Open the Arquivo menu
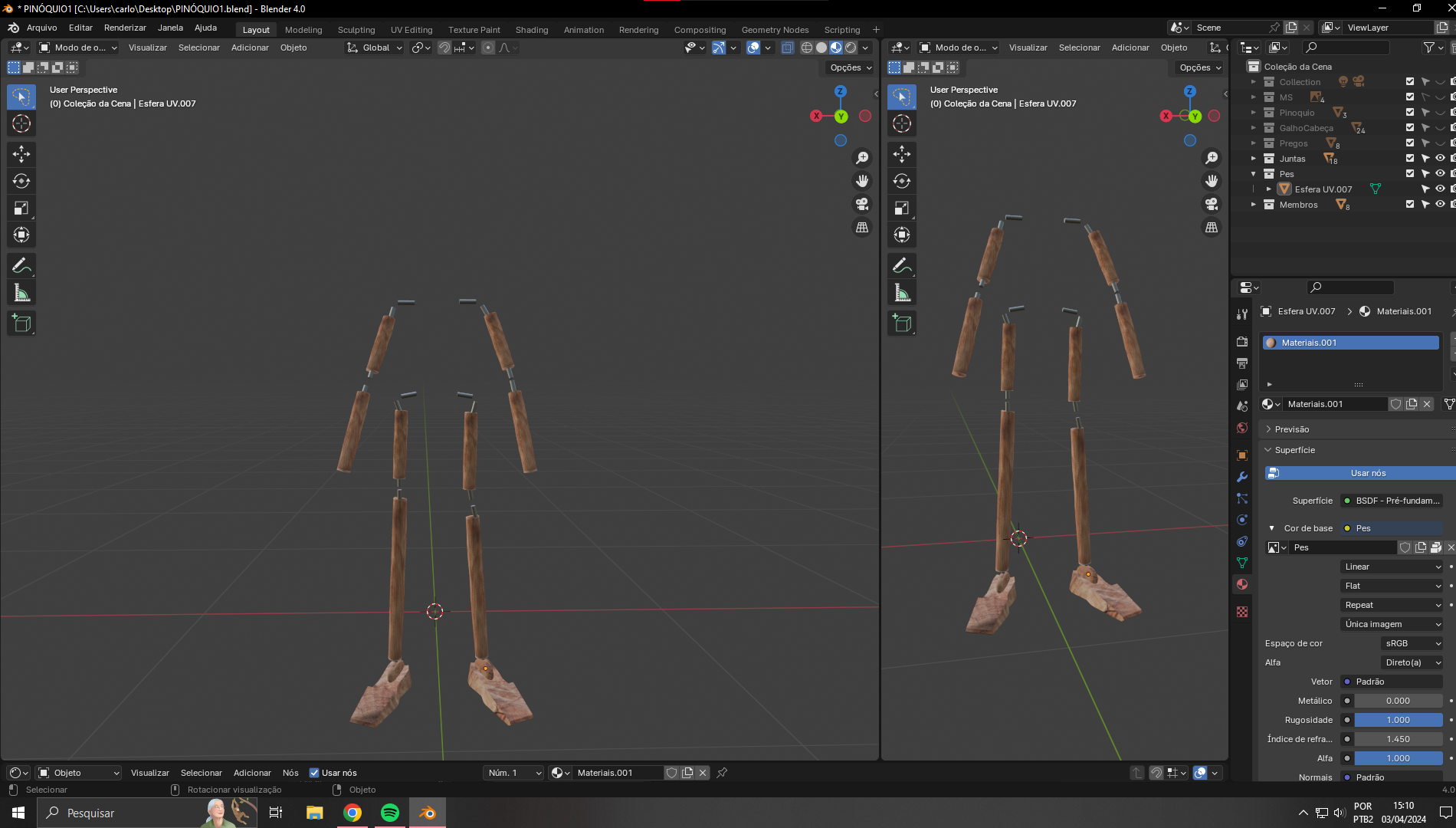Image resolution: width=1456 pixels, height=828 pixels. pyautogui.click(x=42, y=28)
